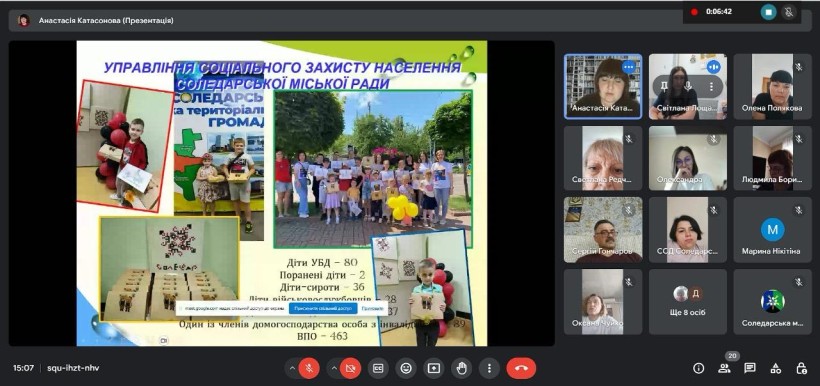The image size is (820, 386).
Task: Stop recording via the square button
Action: [768, 12]
